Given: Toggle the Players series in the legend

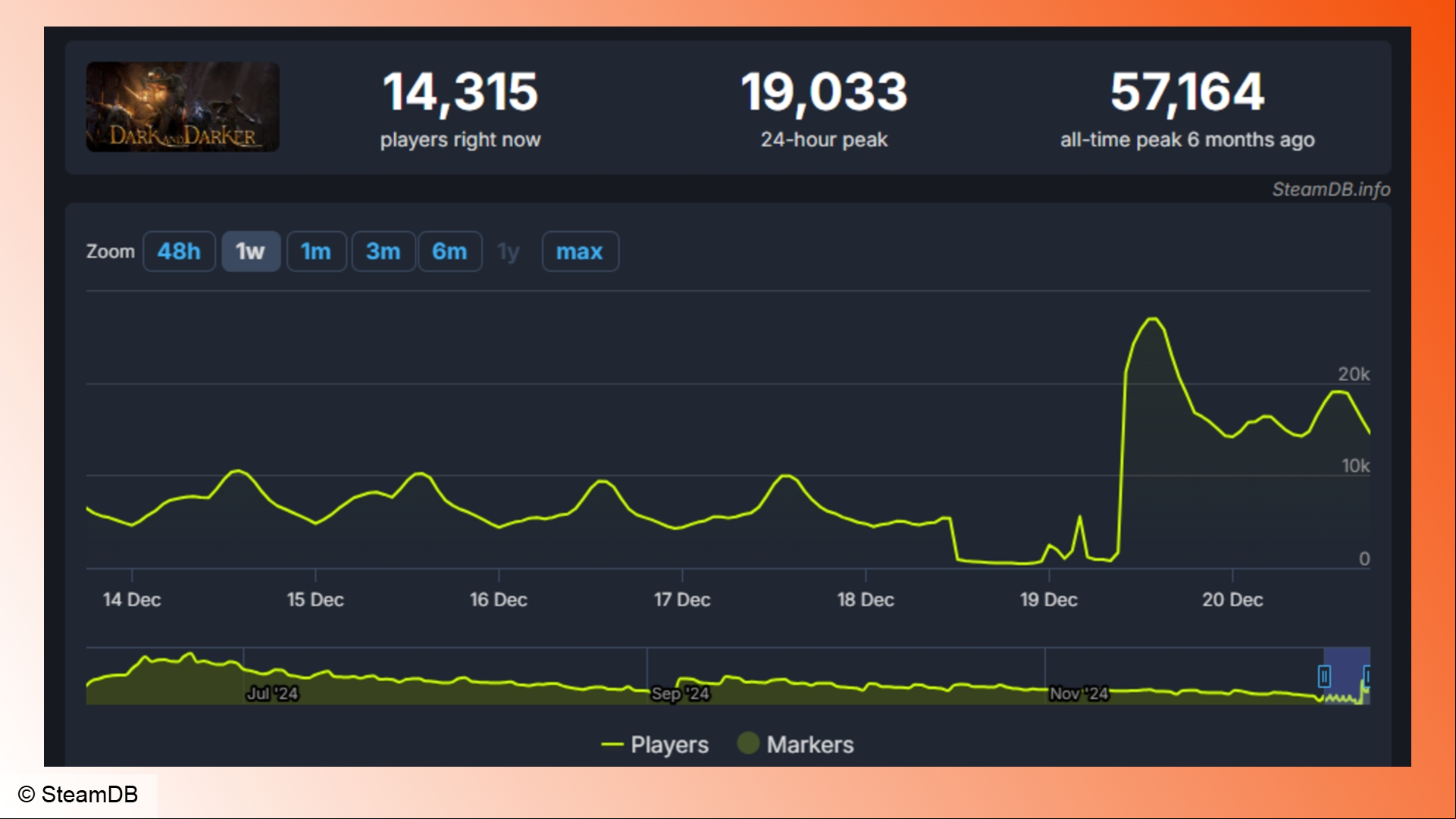Looking at the screenshot, I should tap(655, 745).
